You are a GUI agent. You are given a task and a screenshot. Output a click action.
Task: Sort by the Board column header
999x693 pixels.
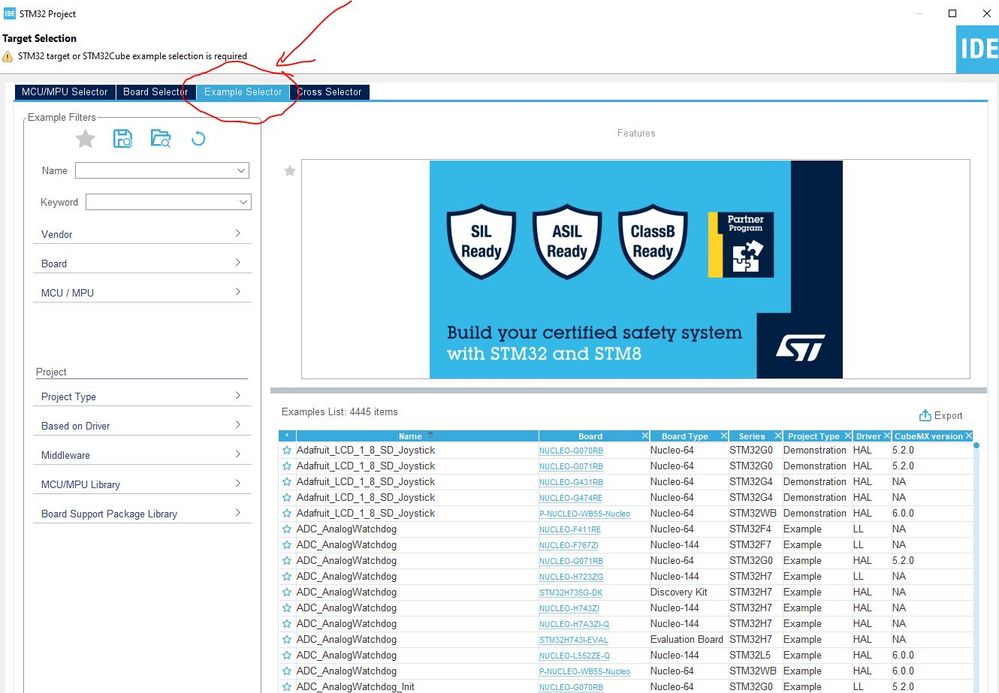590,436
